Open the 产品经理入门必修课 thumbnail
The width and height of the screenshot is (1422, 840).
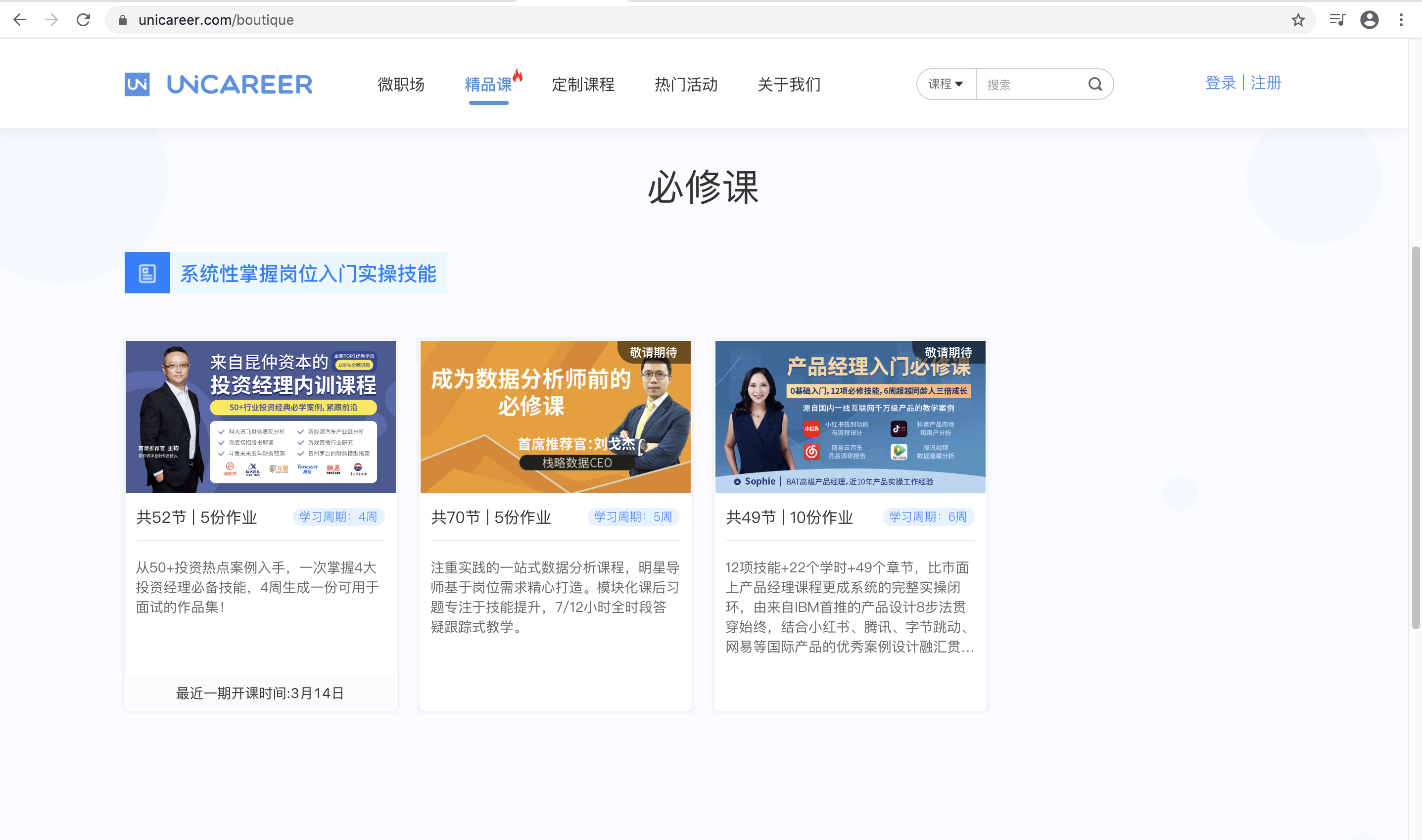850,417
